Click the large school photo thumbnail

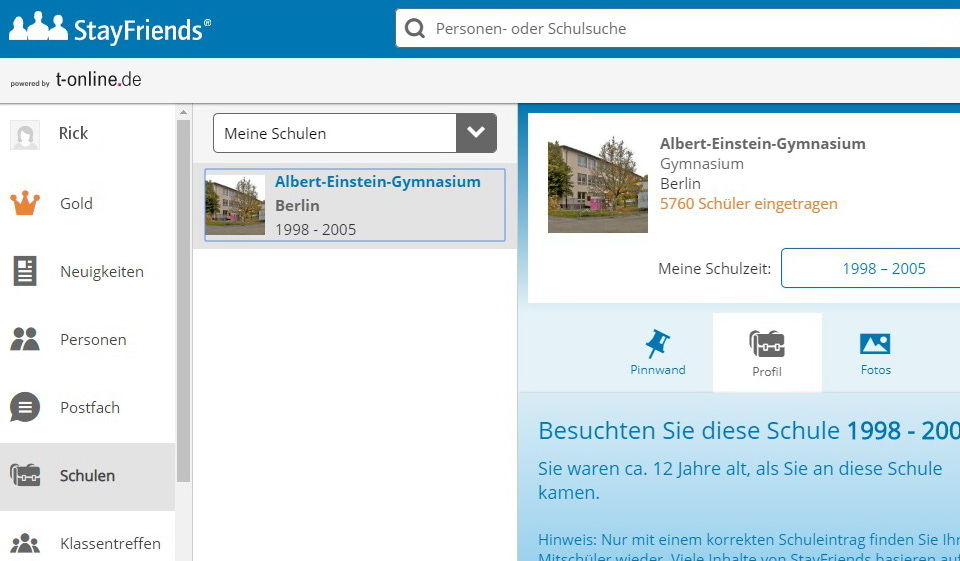pos(597,185)
